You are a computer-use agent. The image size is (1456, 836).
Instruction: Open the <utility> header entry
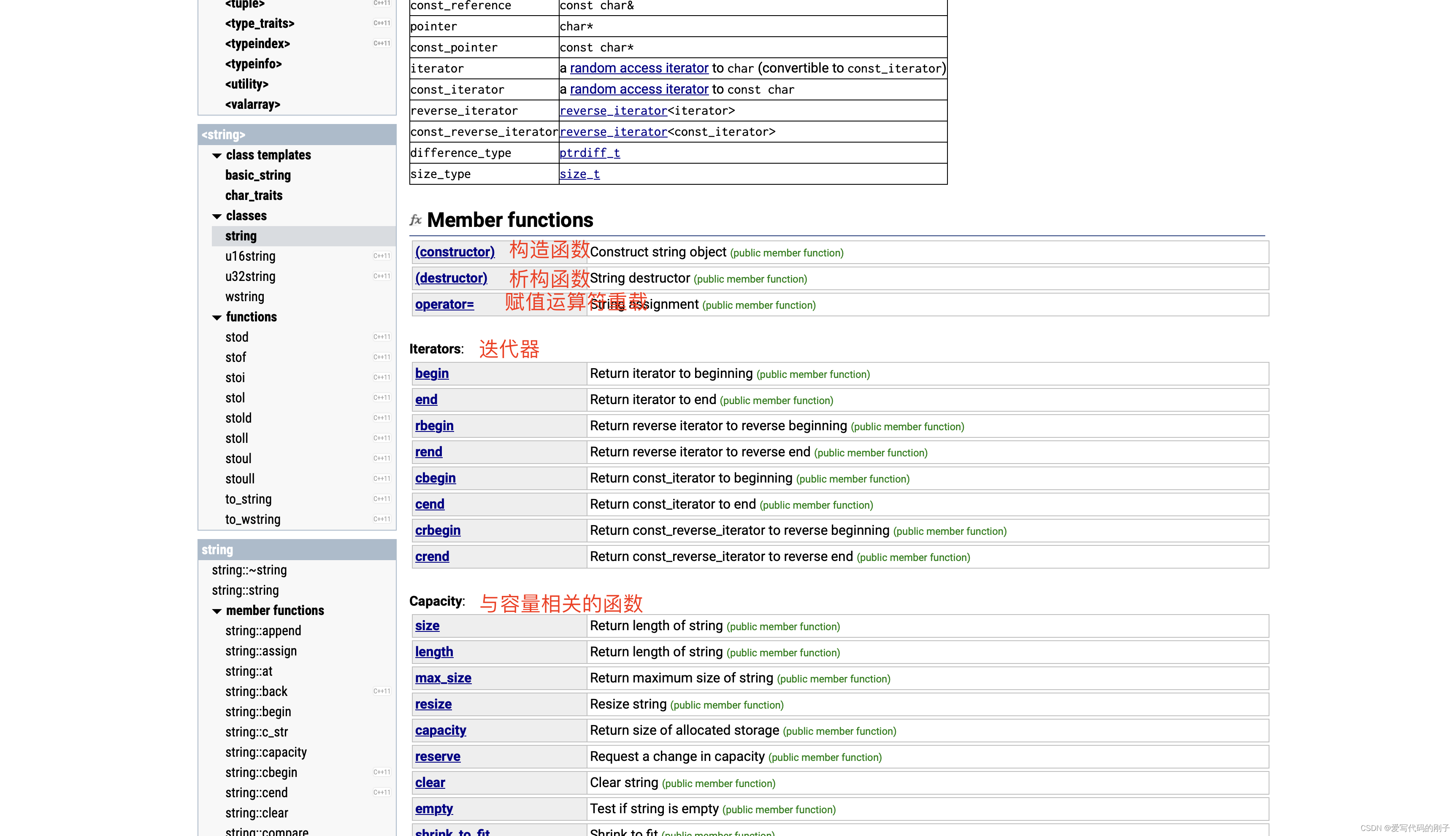point(247,84)
